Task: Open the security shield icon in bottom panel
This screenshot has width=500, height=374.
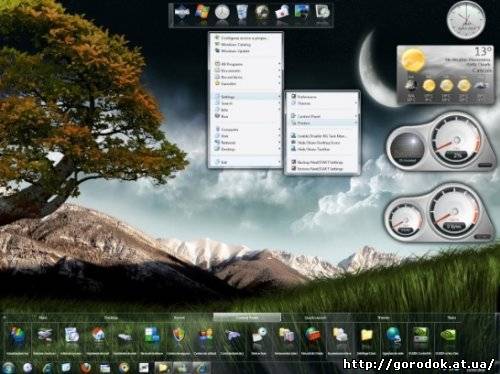Action: (x=179, y=335)
